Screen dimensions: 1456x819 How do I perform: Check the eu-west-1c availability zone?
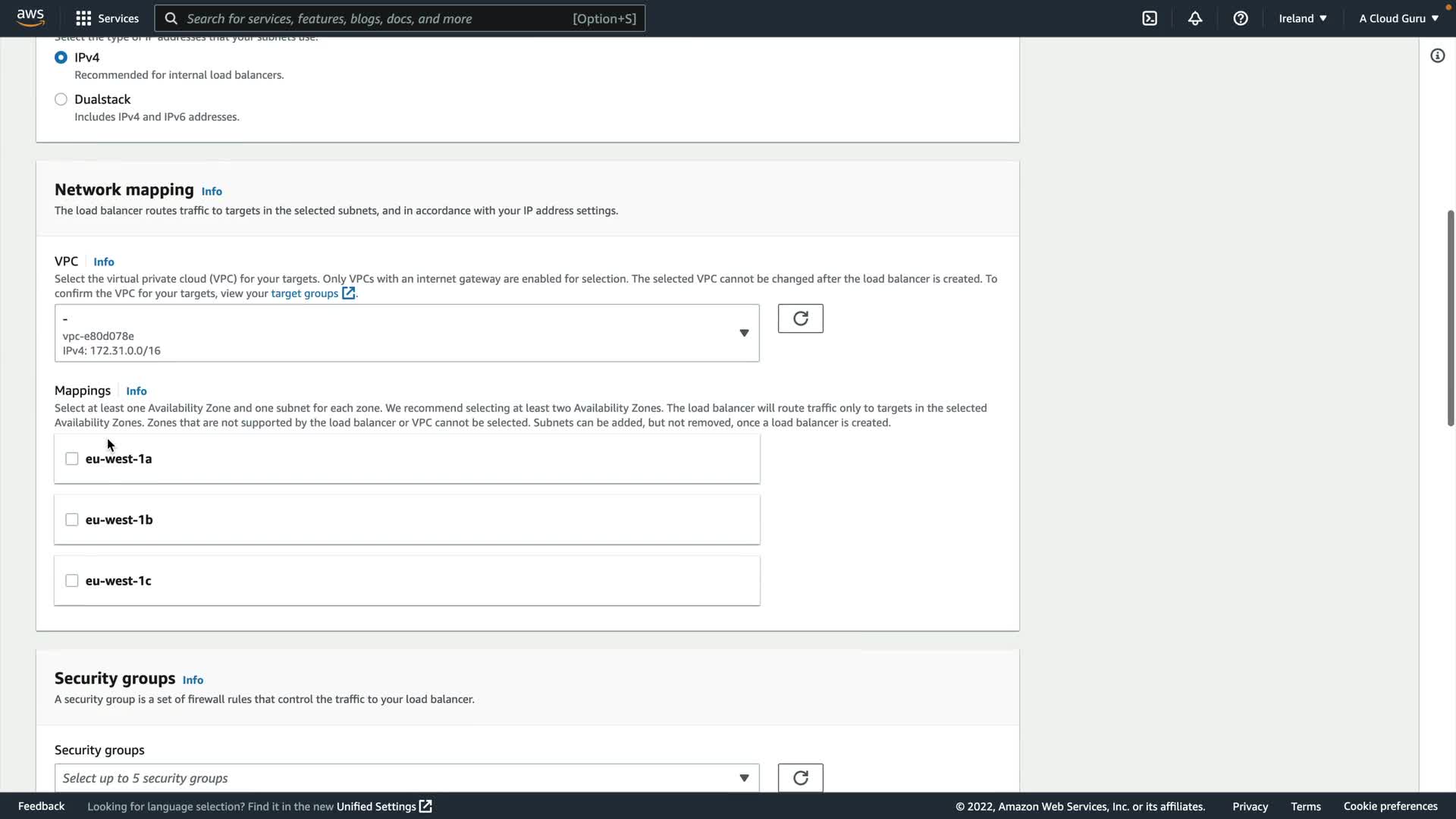click(x=72, y=581)
